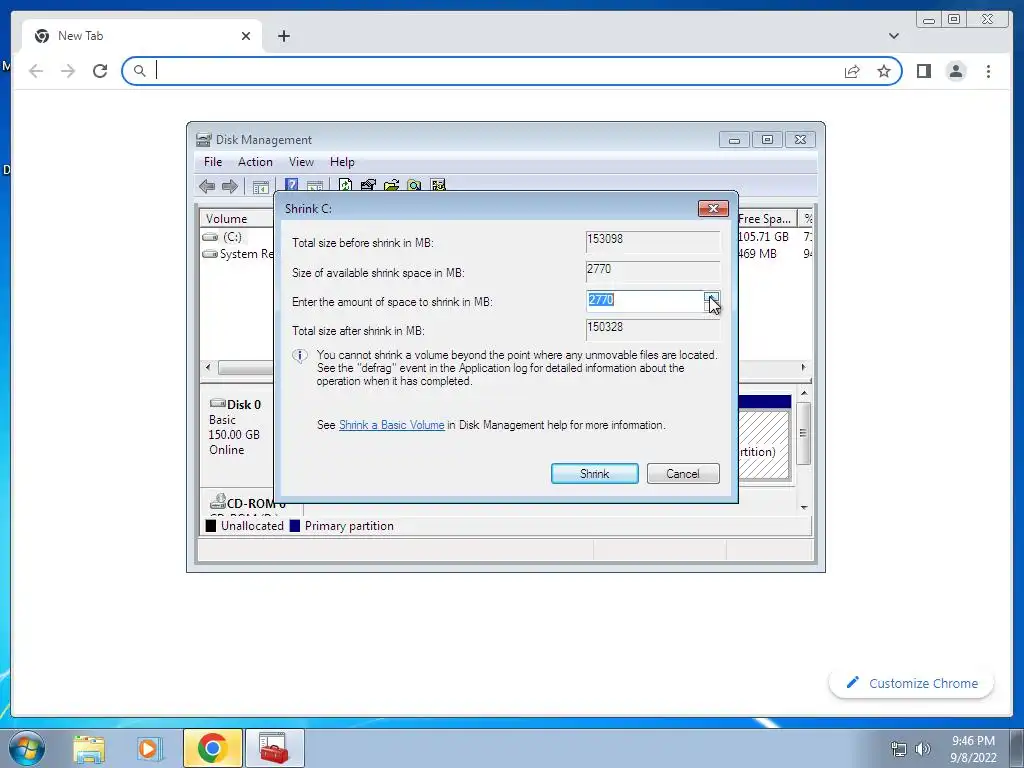Screen dimensions: 1024x768
Task: Click share this page icon in address bar
Action: pyautogui.click(x=852, y=71)
